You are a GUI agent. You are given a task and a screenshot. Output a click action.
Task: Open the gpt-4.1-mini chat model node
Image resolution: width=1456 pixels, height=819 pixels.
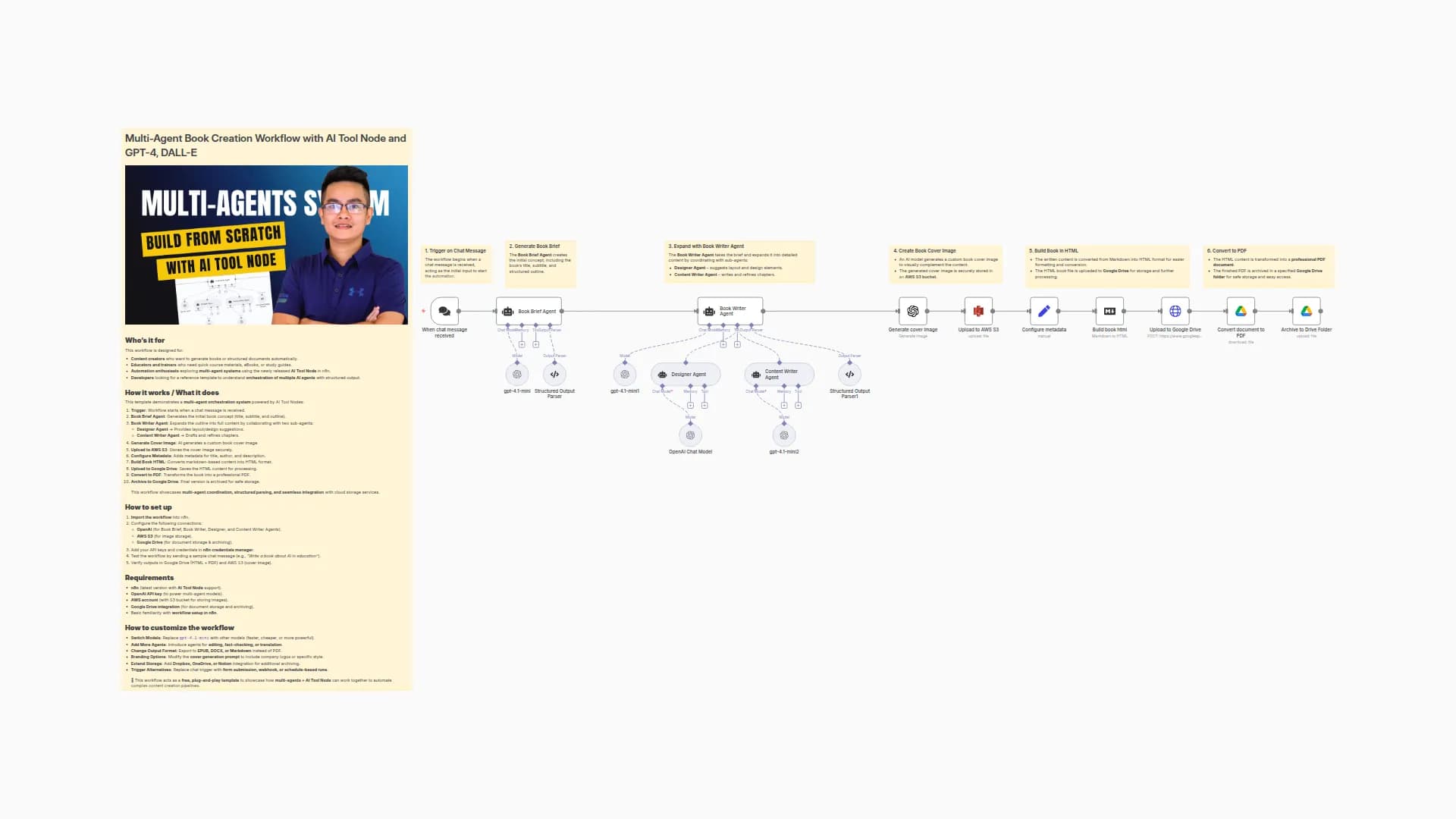[516, 374]
